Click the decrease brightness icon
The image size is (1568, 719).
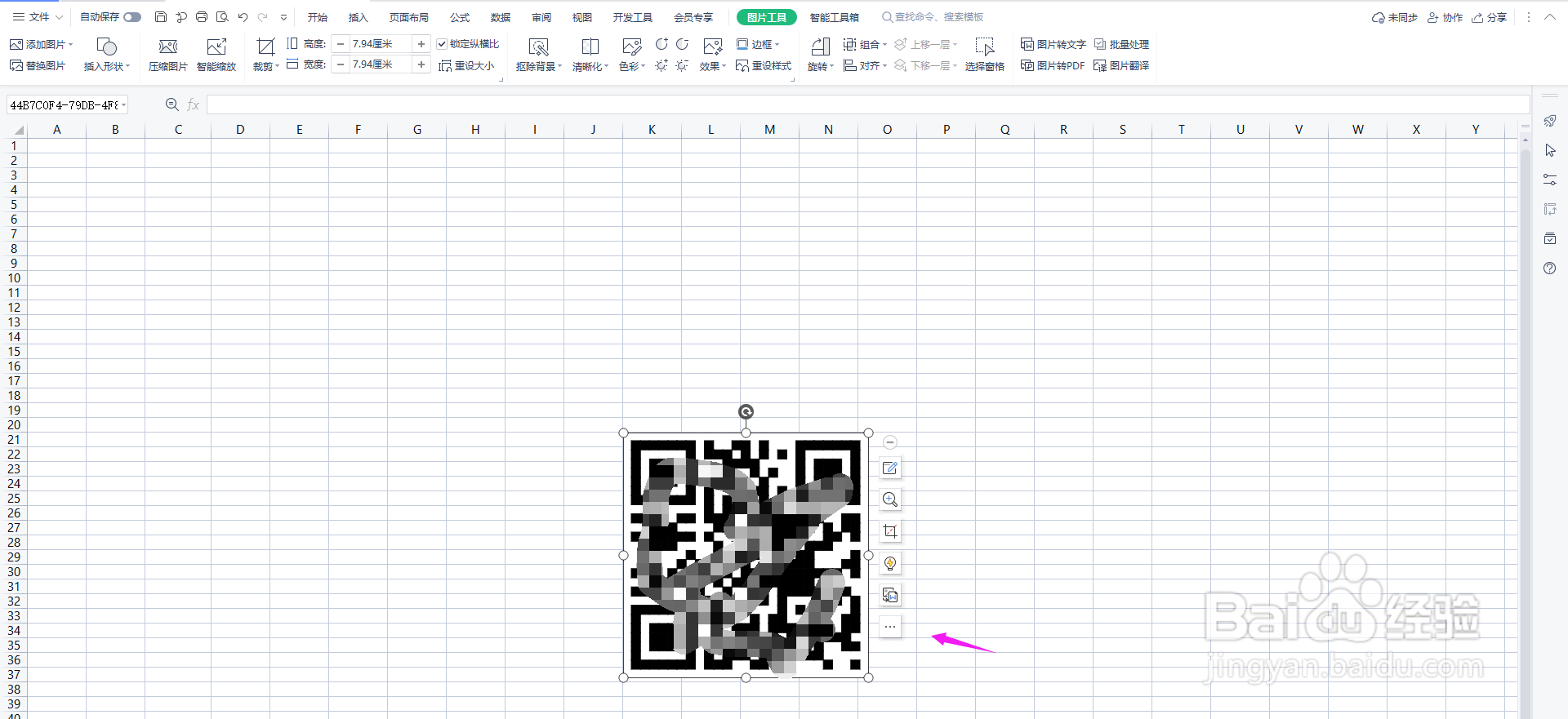pyautogui.click(x=682, y=65)
